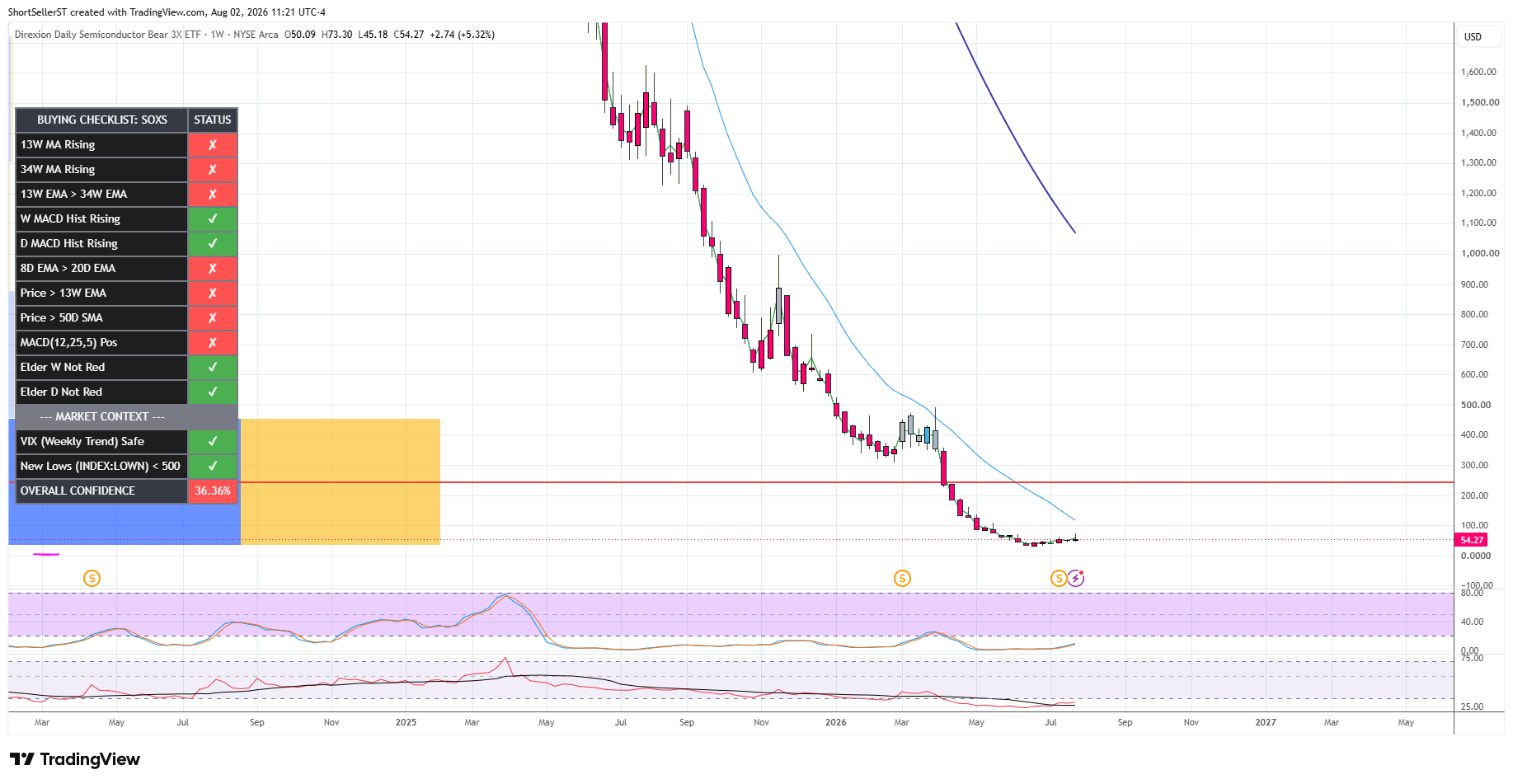Click the OVERALL CONFIDENCE label

point(78,491)
